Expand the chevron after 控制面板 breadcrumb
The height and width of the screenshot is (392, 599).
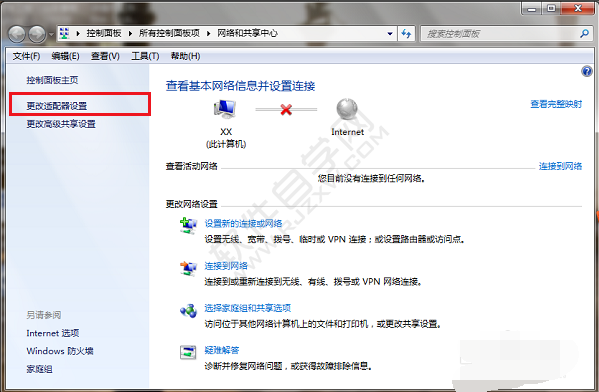tap(130, 34)
